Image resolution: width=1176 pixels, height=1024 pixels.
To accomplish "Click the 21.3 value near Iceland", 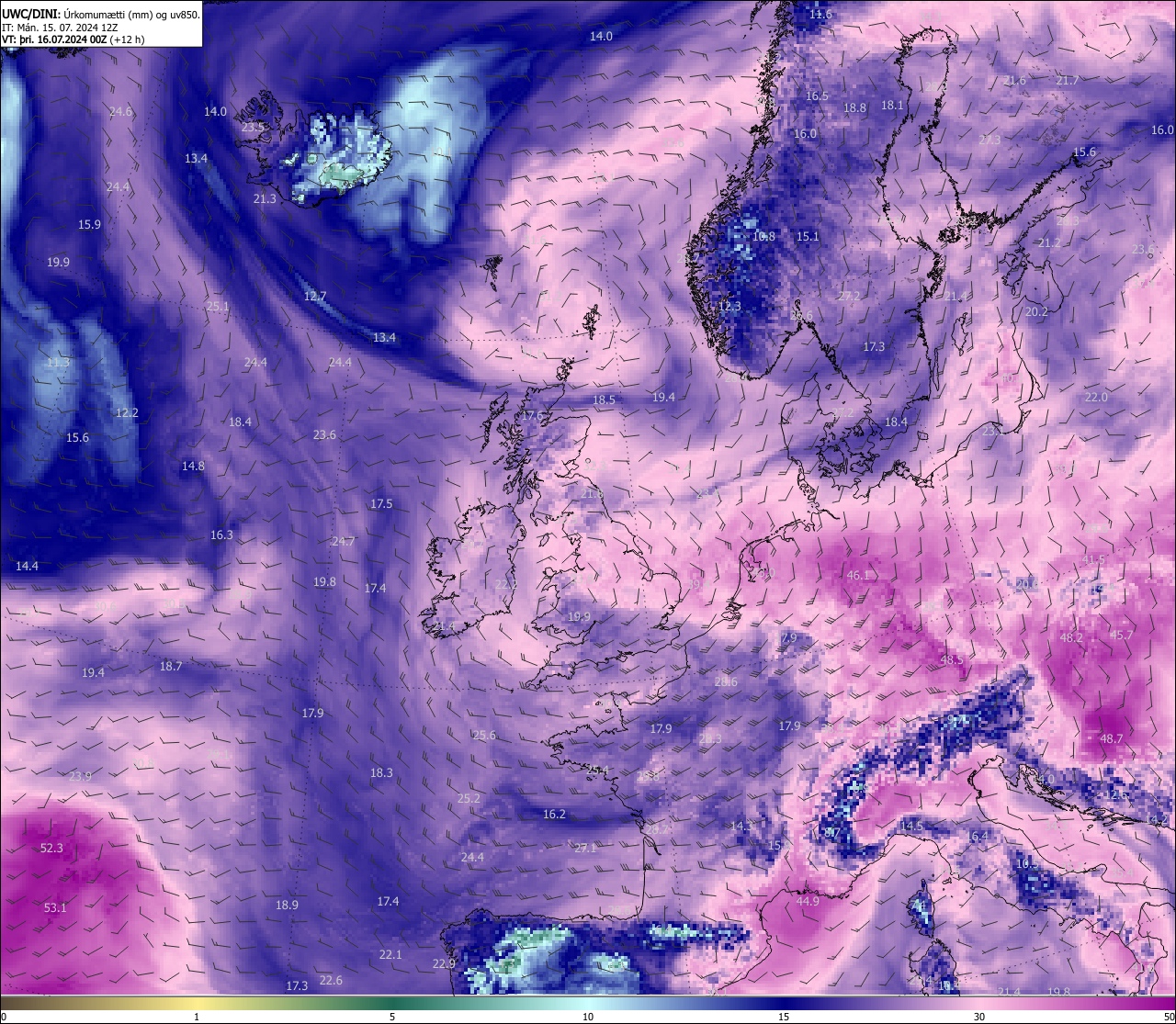I will 265,198.
